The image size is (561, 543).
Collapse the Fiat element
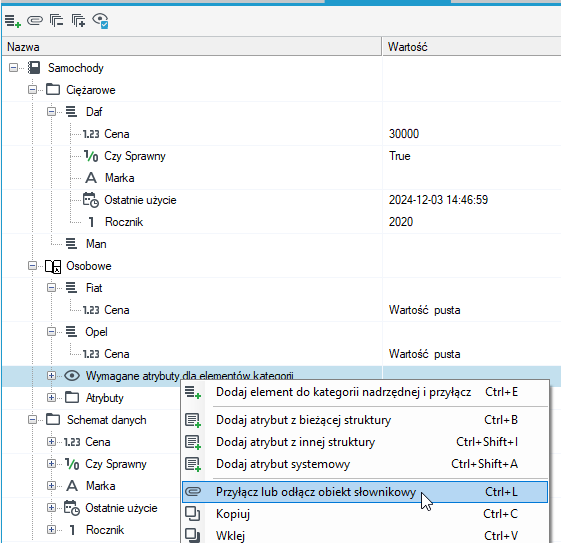click(x=51, y=288)
